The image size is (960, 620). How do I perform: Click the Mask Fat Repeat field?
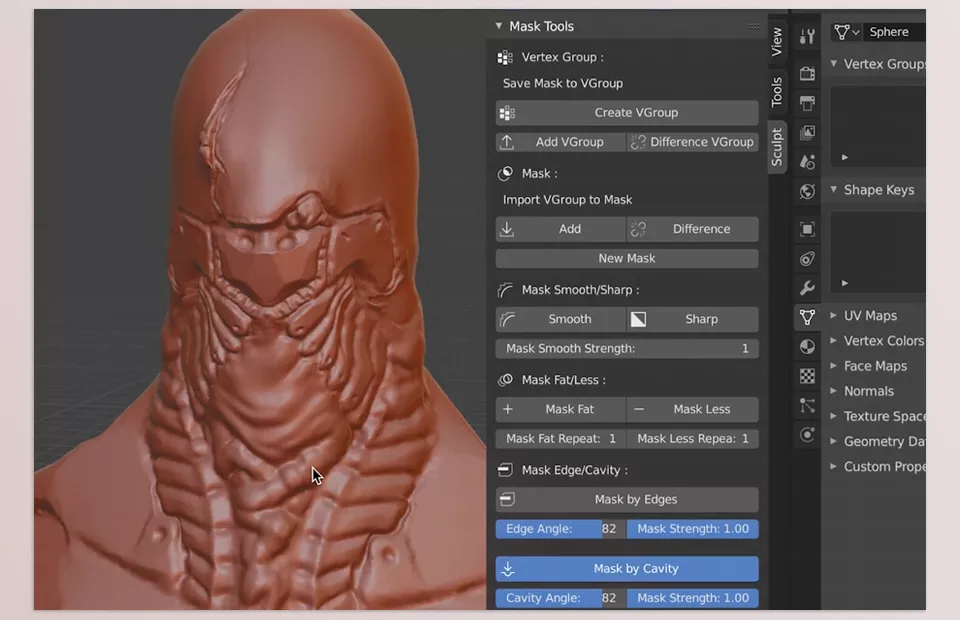[561, 438]
